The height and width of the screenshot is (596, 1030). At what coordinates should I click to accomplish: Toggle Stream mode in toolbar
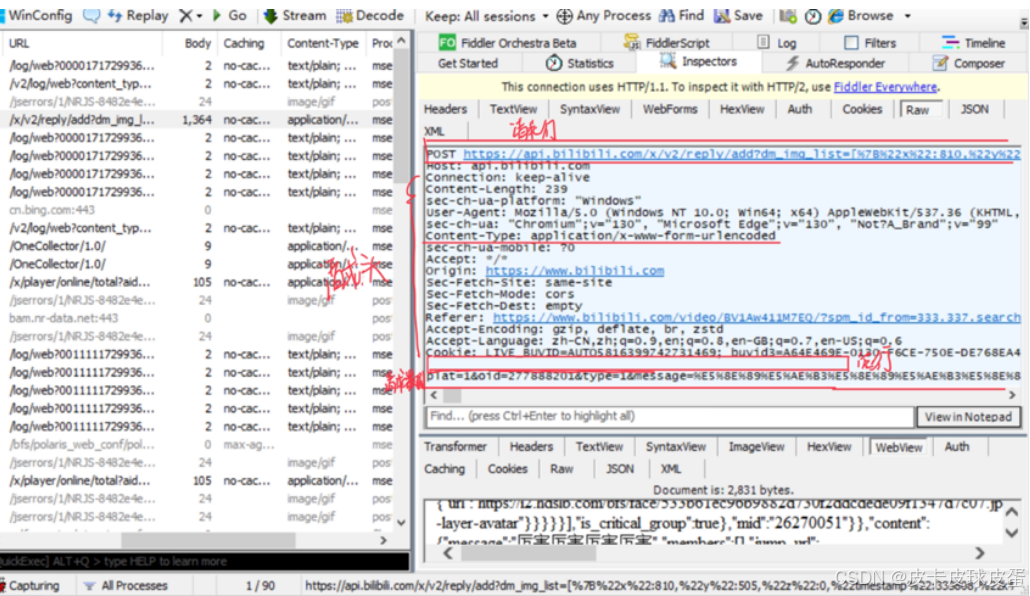point(294,15)
